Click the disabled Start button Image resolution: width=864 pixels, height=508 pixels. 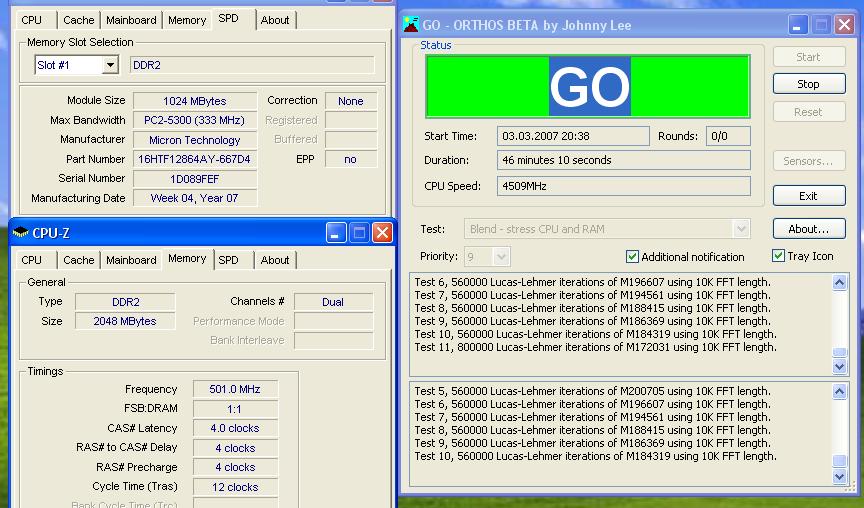point(809,57)
